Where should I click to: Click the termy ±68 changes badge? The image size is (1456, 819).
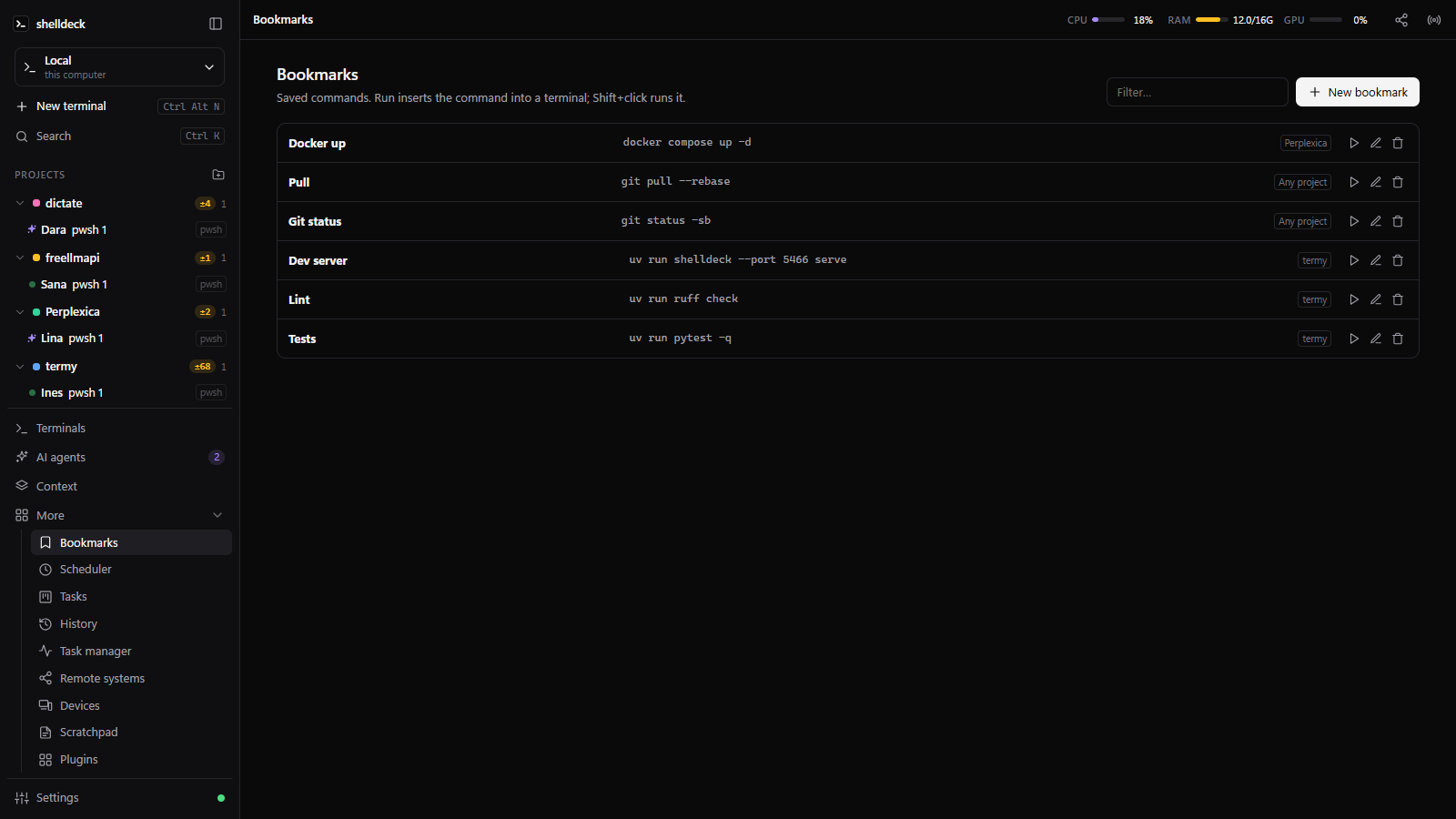[x=202, y=367]
